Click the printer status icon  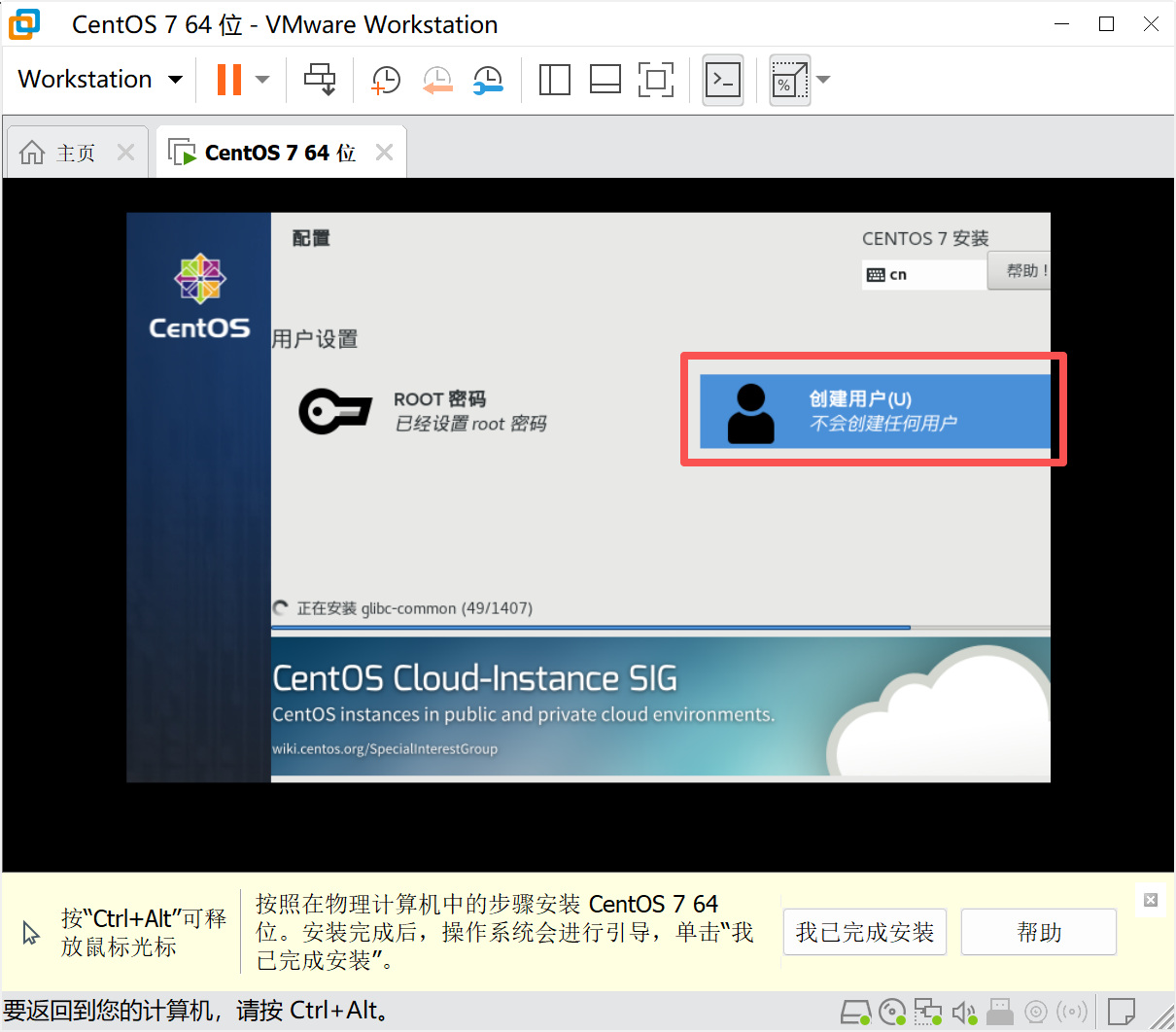point(1000,1013)
